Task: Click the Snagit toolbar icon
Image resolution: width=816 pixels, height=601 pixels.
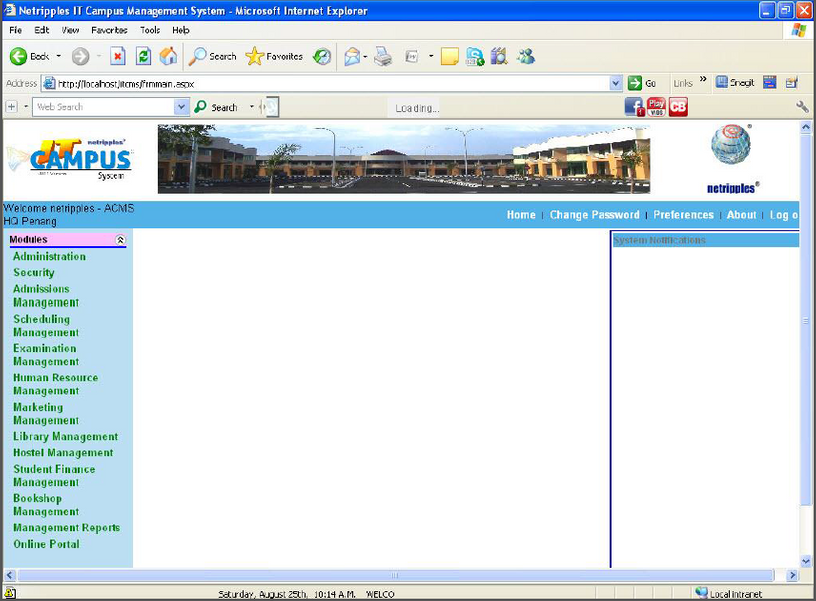Action: click(x=722, y=82)
